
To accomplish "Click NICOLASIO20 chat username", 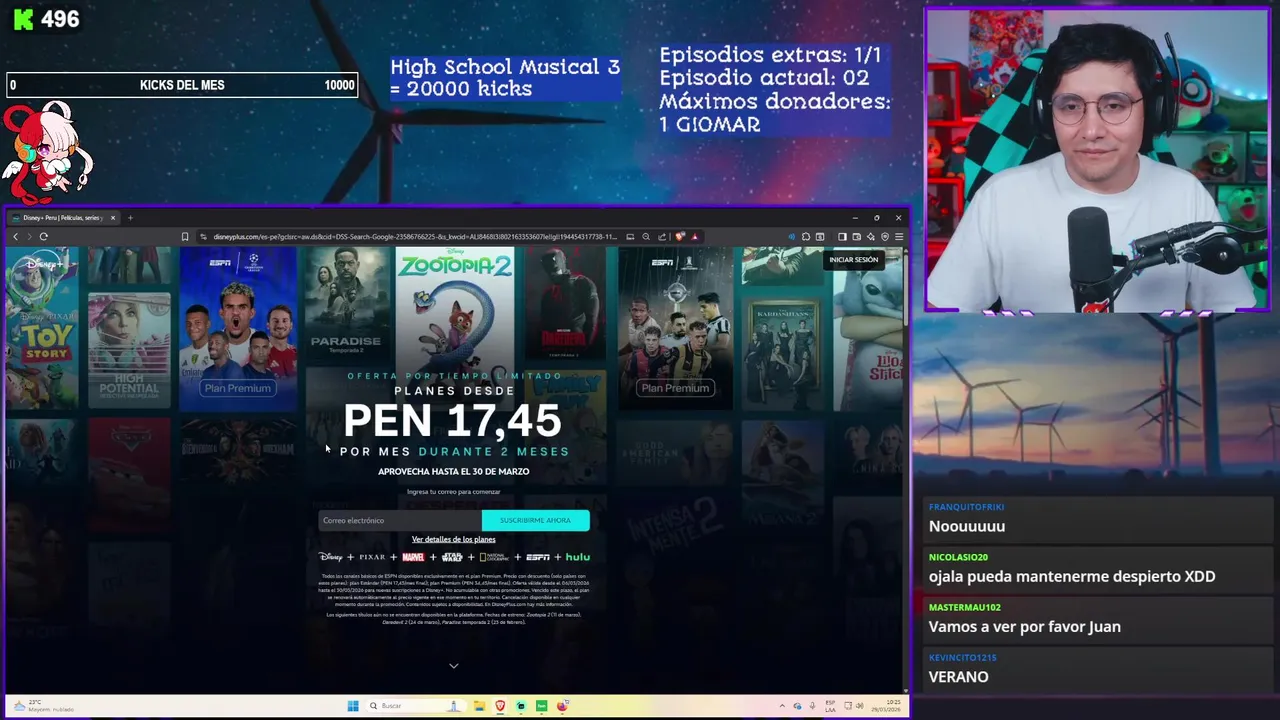I will pyautogui.click(x=958, y=557).
